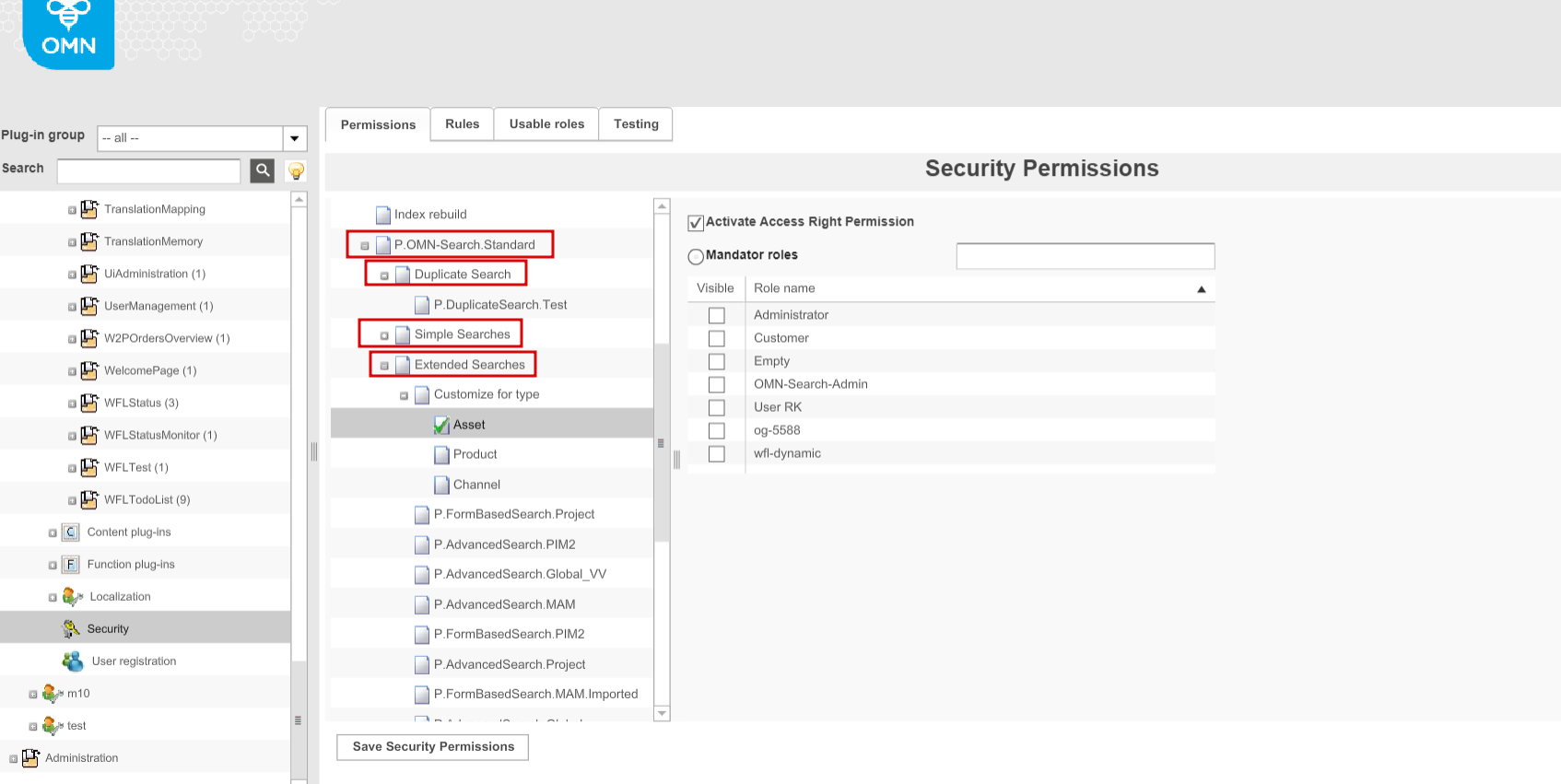Select P.DuplicateSearch.Test tree item
This screenshot has height=784, width=1561.
pyautogui.click(x=500, y=305)
